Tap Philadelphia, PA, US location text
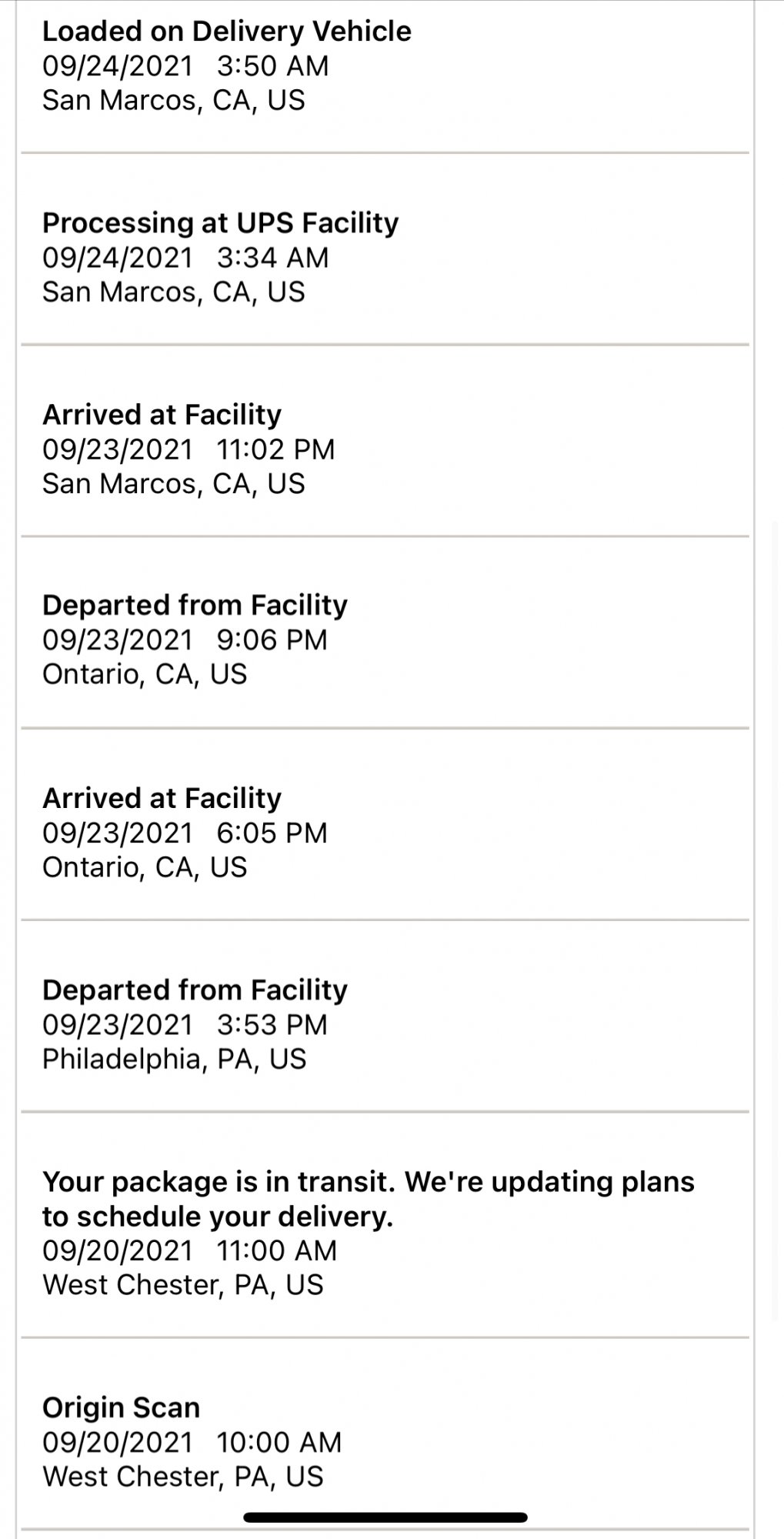 click(174, 1060)
